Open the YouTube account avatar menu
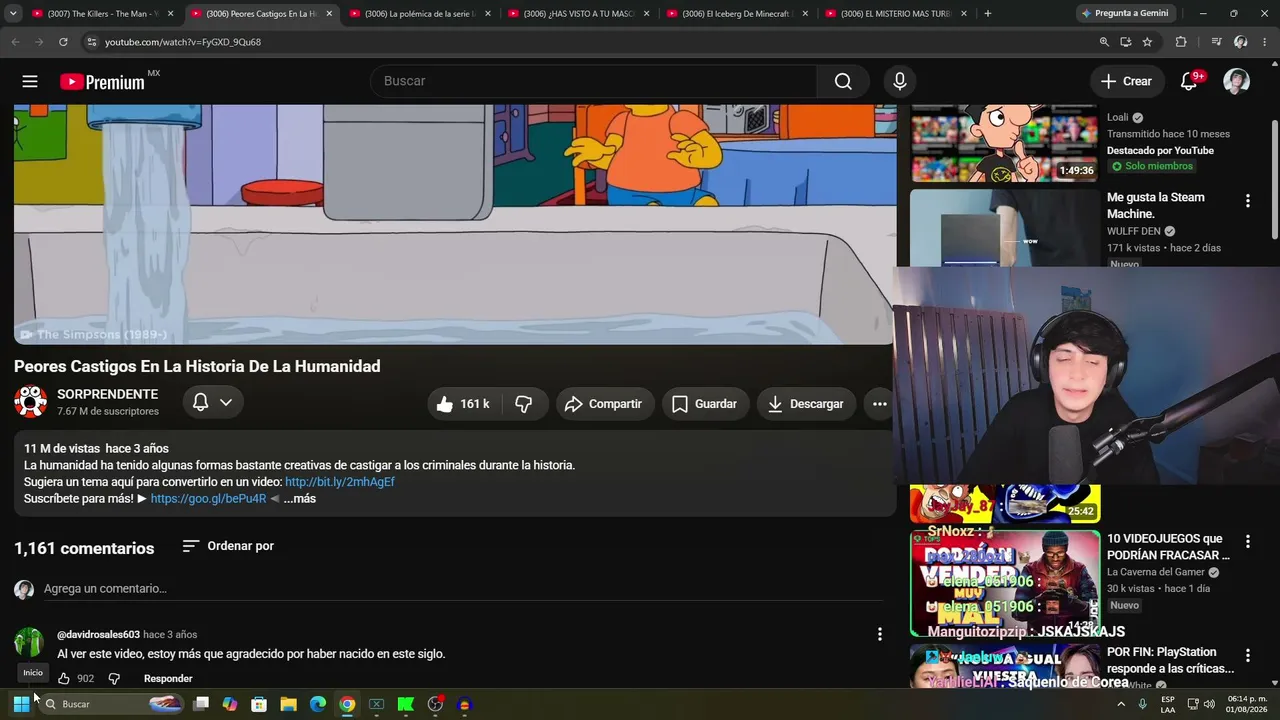This screenshot has height=720, width=1280. (1237, 81)
